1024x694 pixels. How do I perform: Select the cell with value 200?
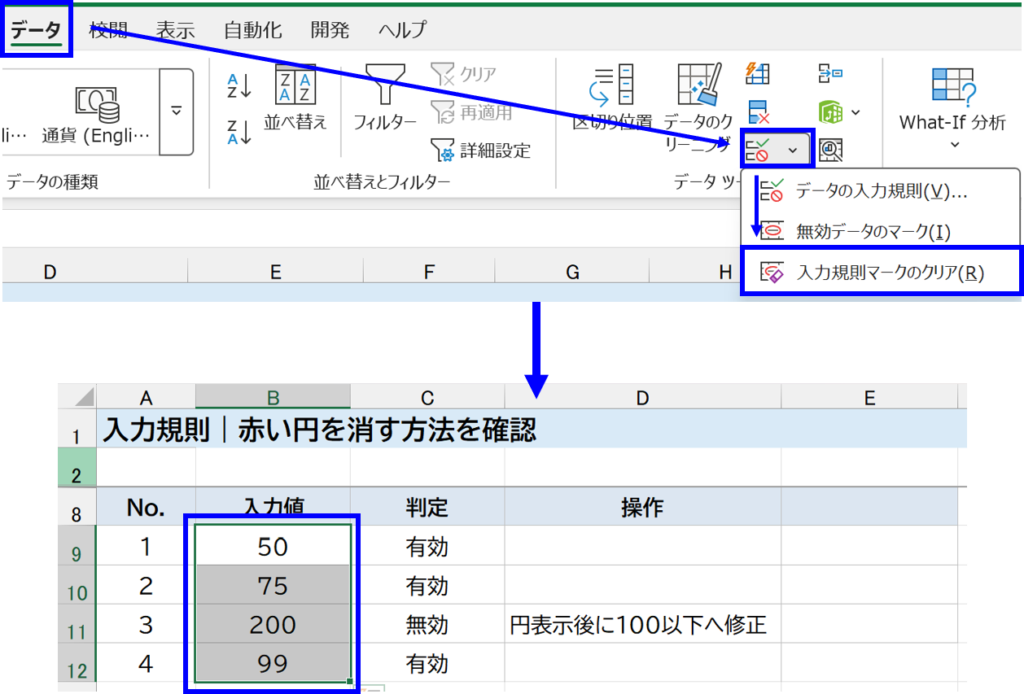[x=273, y=625]
